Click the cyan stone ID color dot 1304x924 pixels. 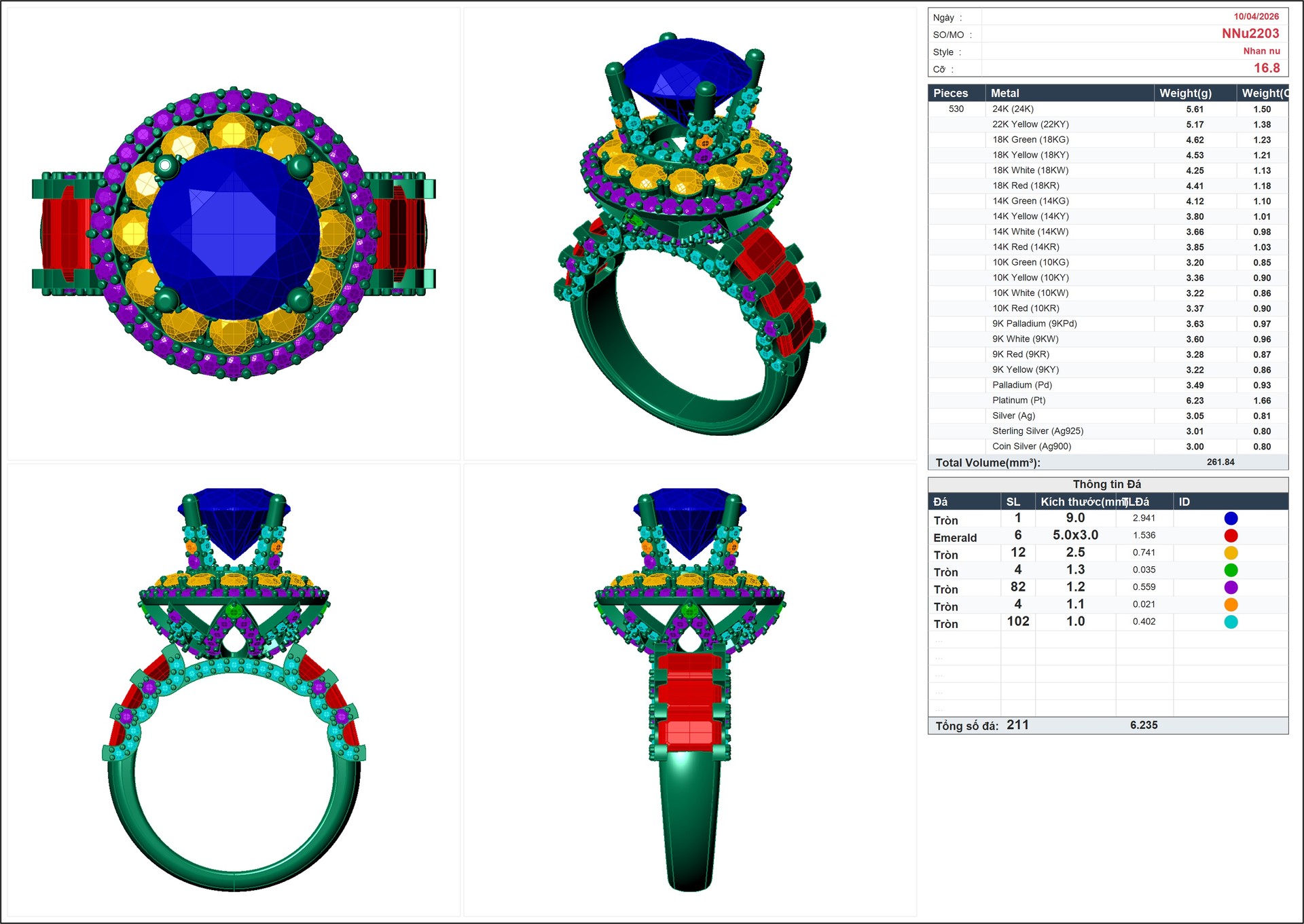click(1231, 622)
